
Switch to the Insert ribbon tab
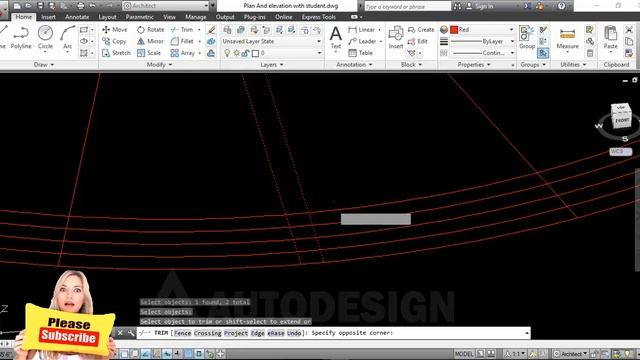pyautogui.click(x=48, y=17)
